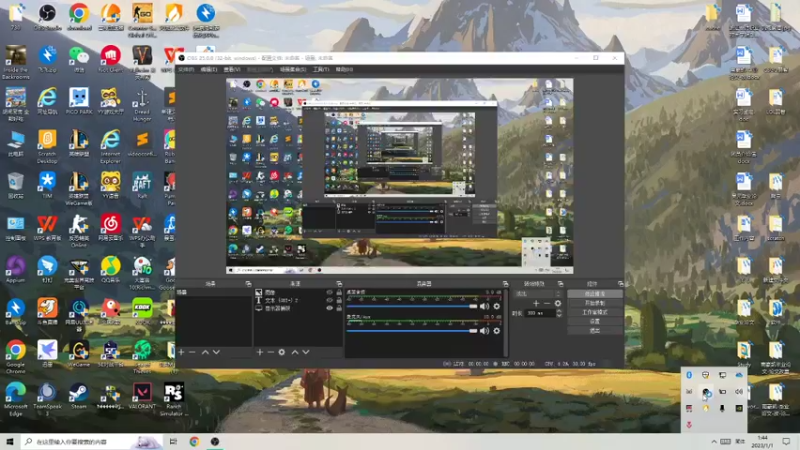Open the scene transition type dropdown
The width and height of the screenshot is (800, 450).
(538, 294)
